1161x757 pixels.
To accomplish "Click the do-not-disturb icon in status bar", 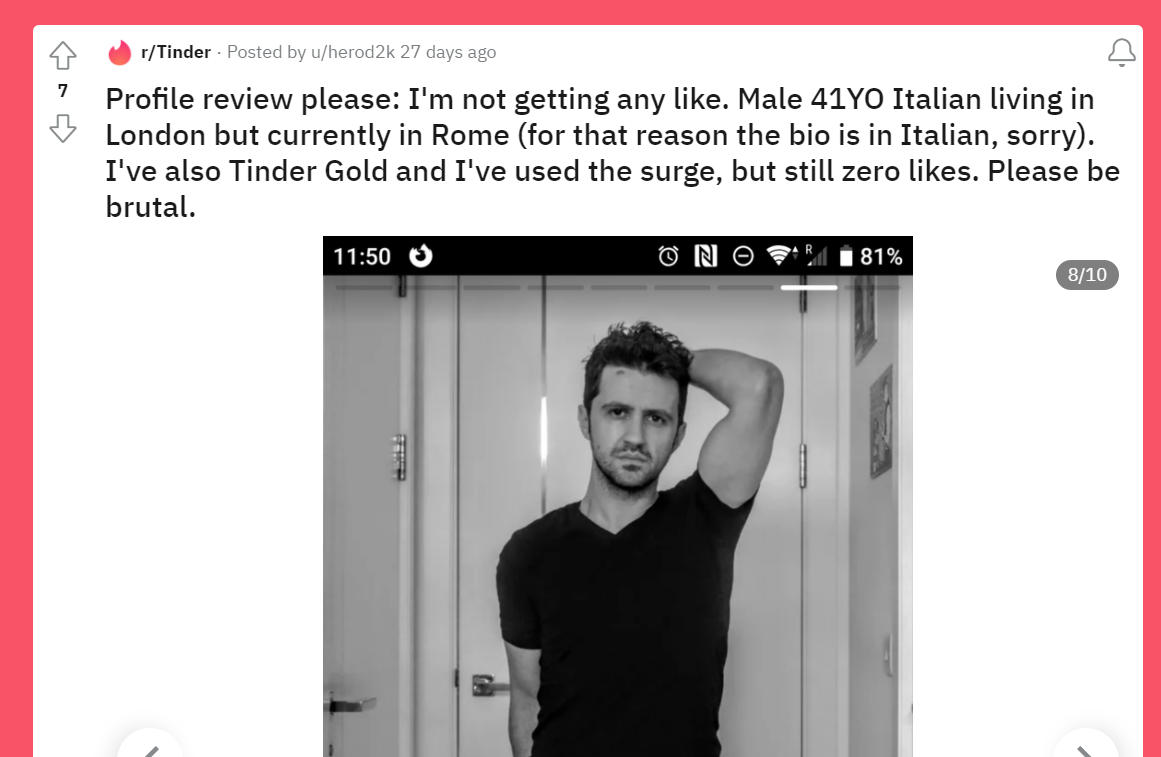I will pos(743,256).
